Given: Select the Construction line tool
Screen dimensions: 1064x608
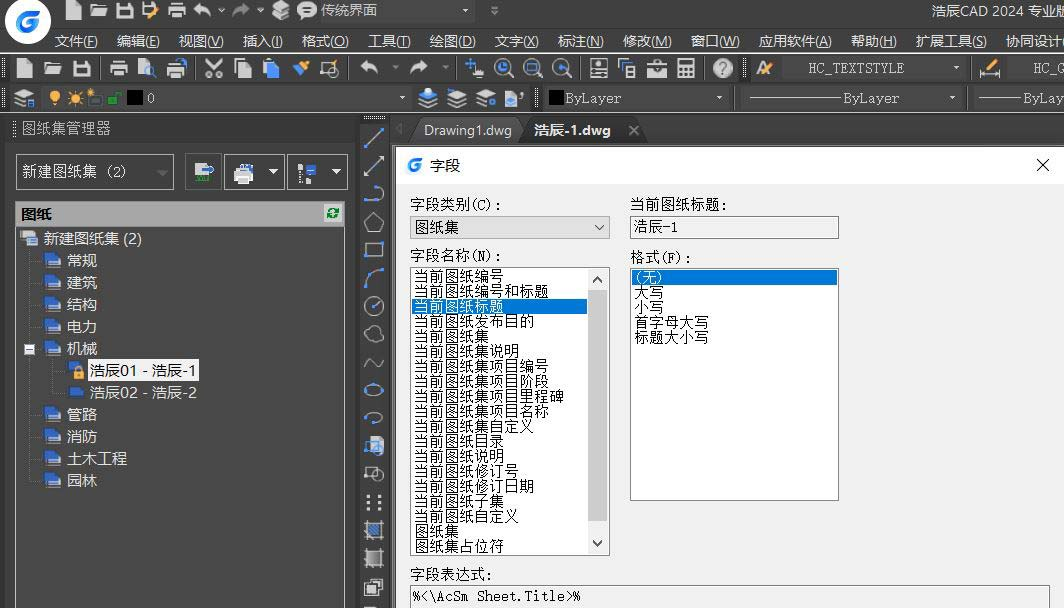Looking at the screenshot, I should click(x=374, y=166).
